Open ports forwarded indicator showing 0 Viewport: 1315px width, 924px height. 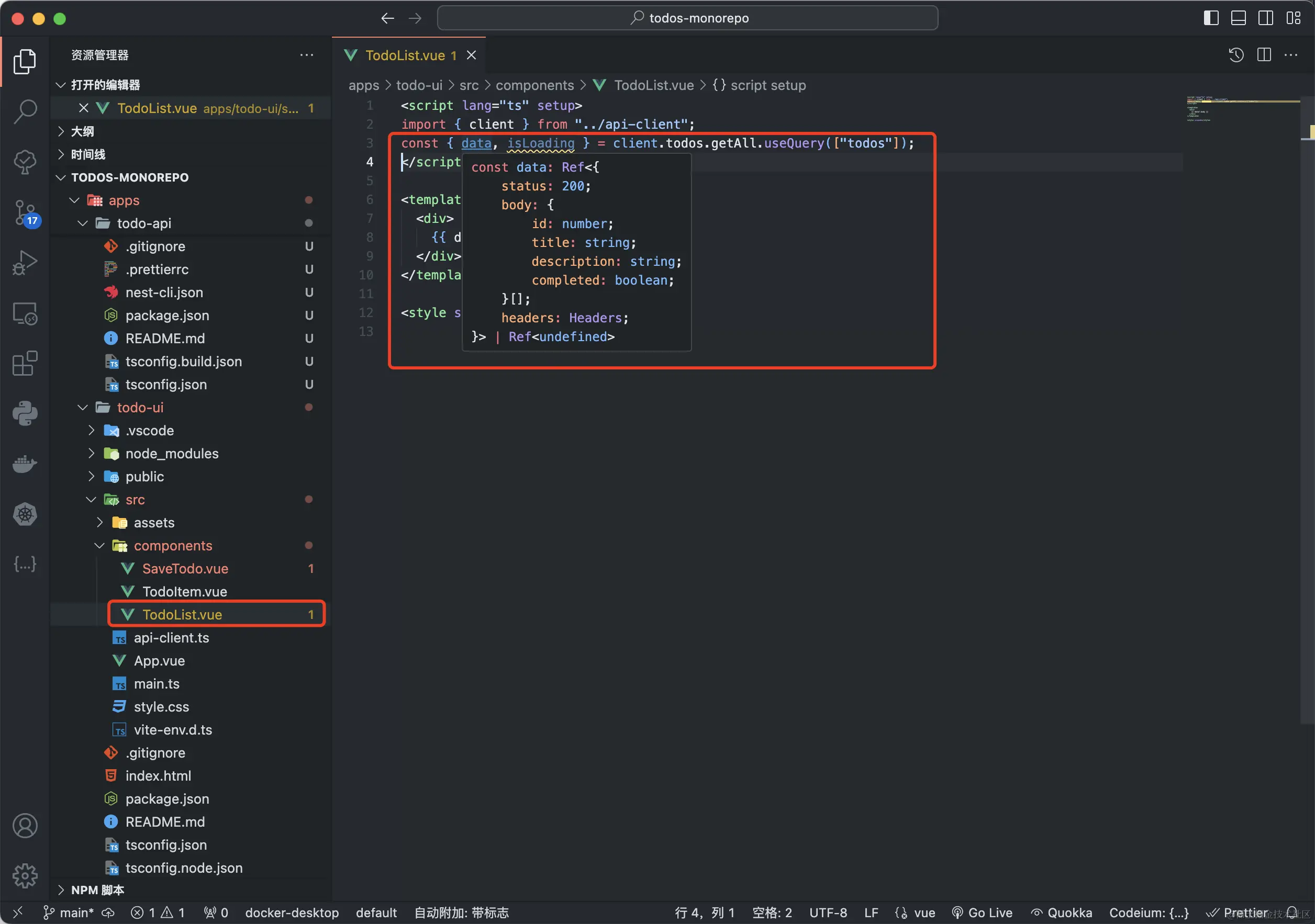(216, 912)
